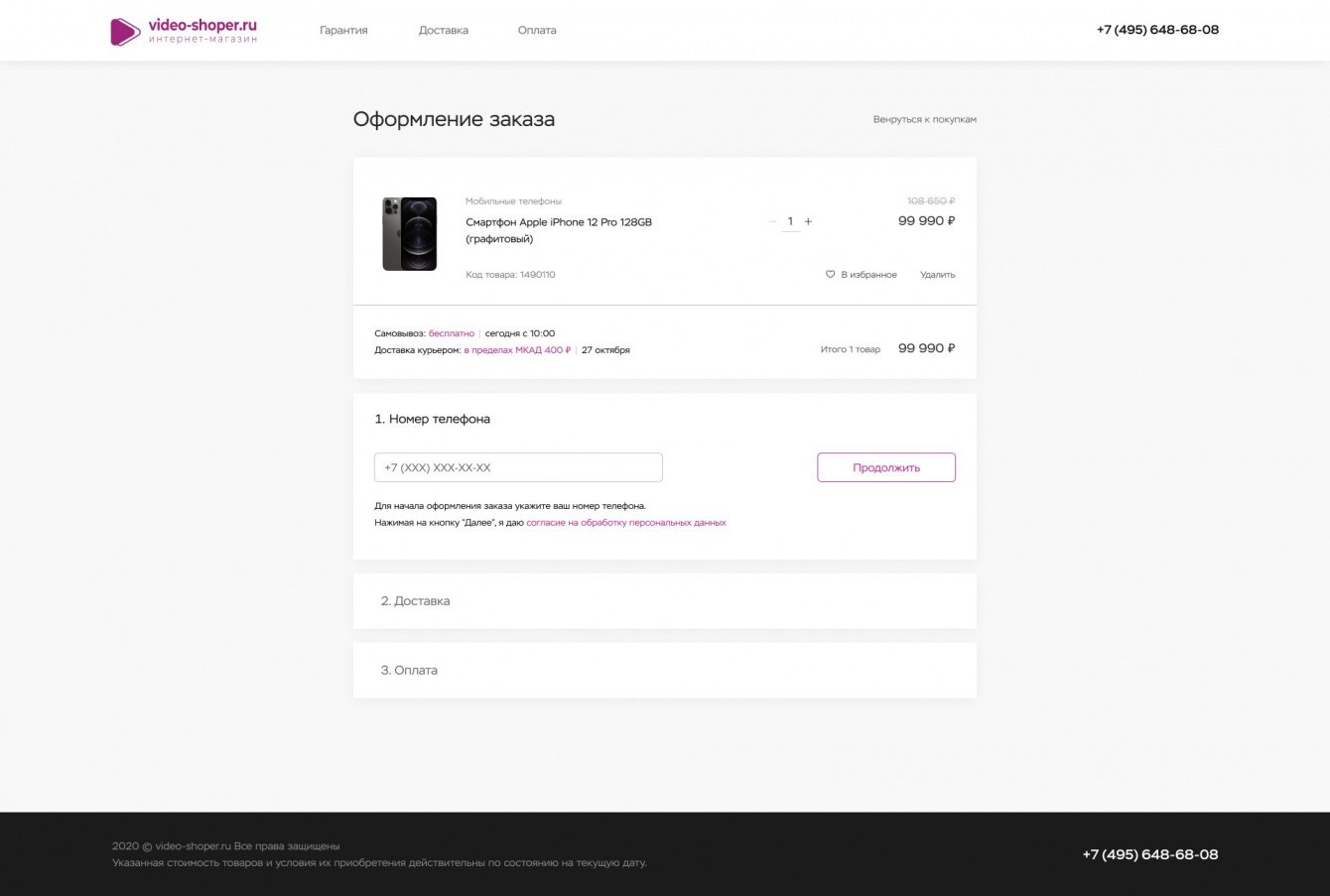The image size is (1330, 896).
Task: Open the Доставка header menu item
Action: (x=444, y=31)
